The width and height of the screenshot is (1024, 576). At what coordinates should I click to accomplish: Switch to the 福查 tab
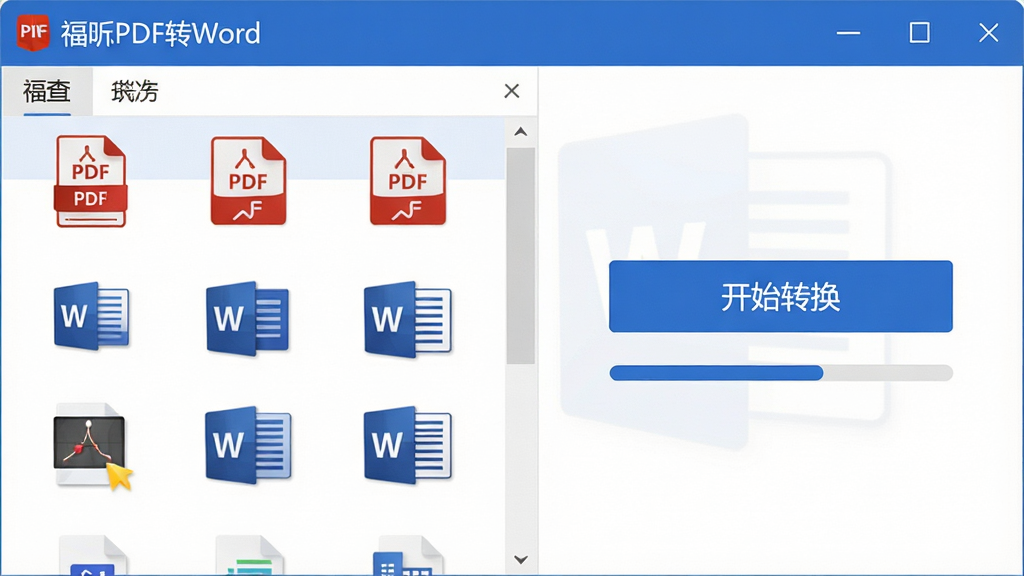tap(47, 91)
